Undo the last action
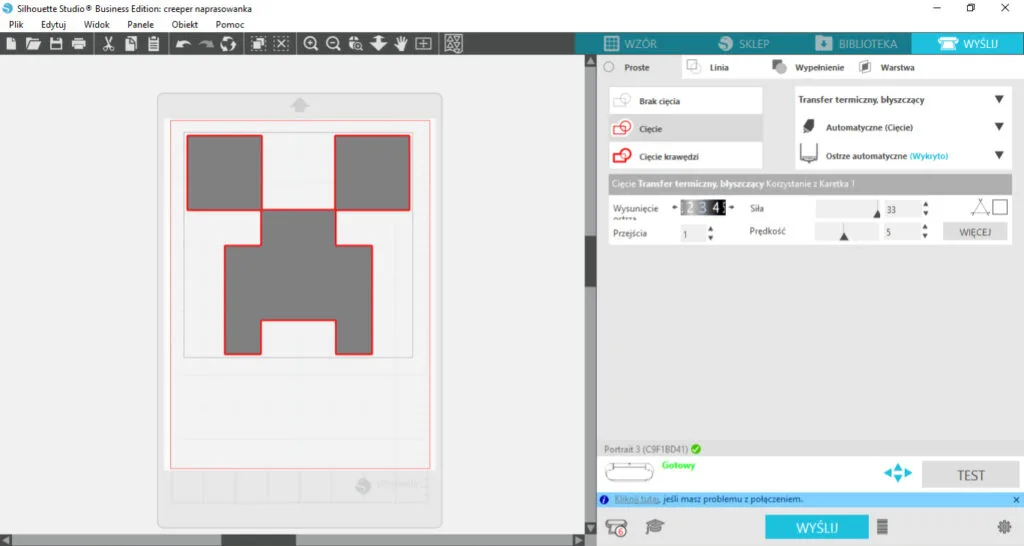 click(x=184, y=44)
